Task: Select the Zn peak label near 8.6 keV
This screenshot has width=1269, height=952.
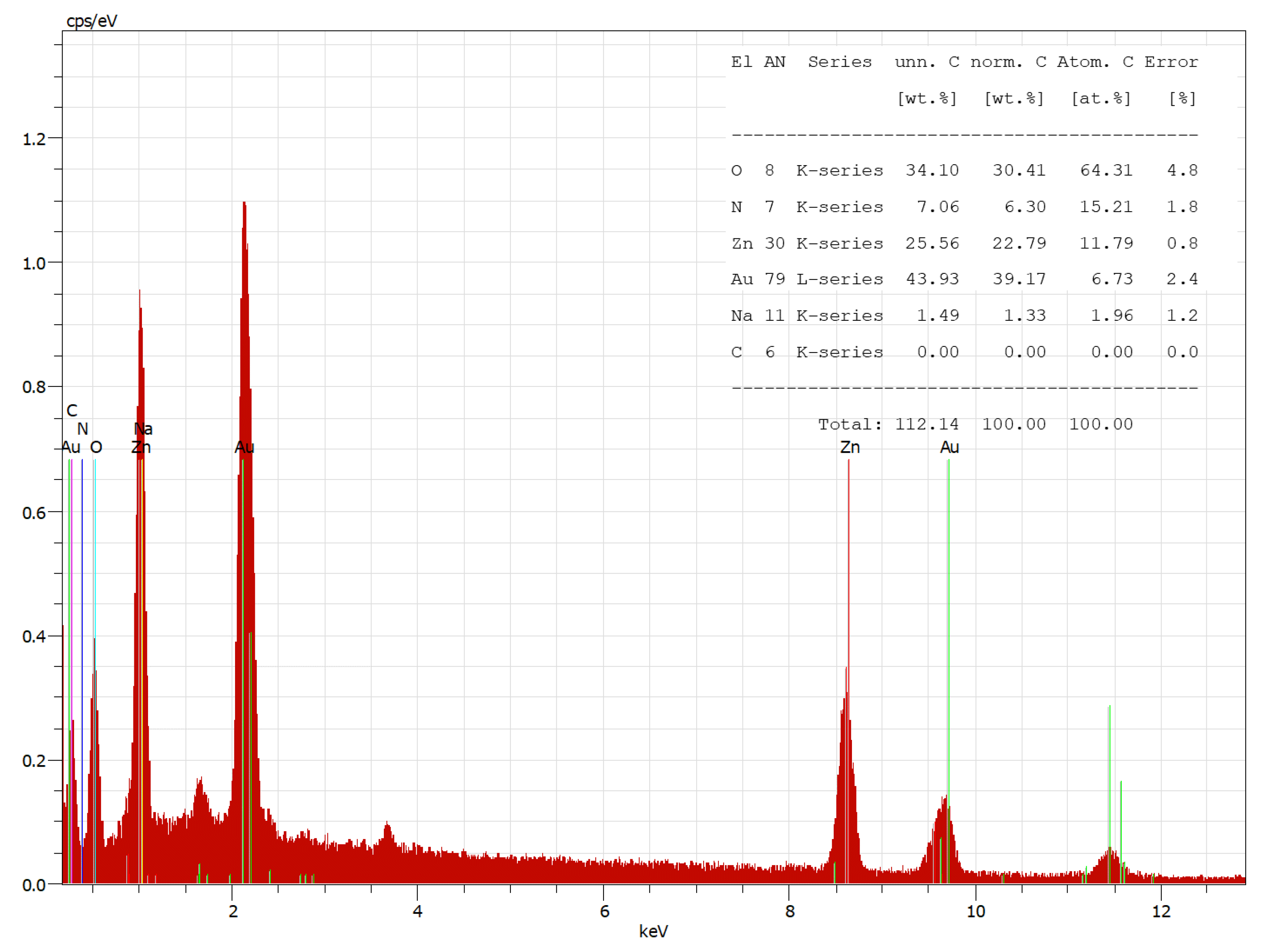Action: [x=850, y=447]
